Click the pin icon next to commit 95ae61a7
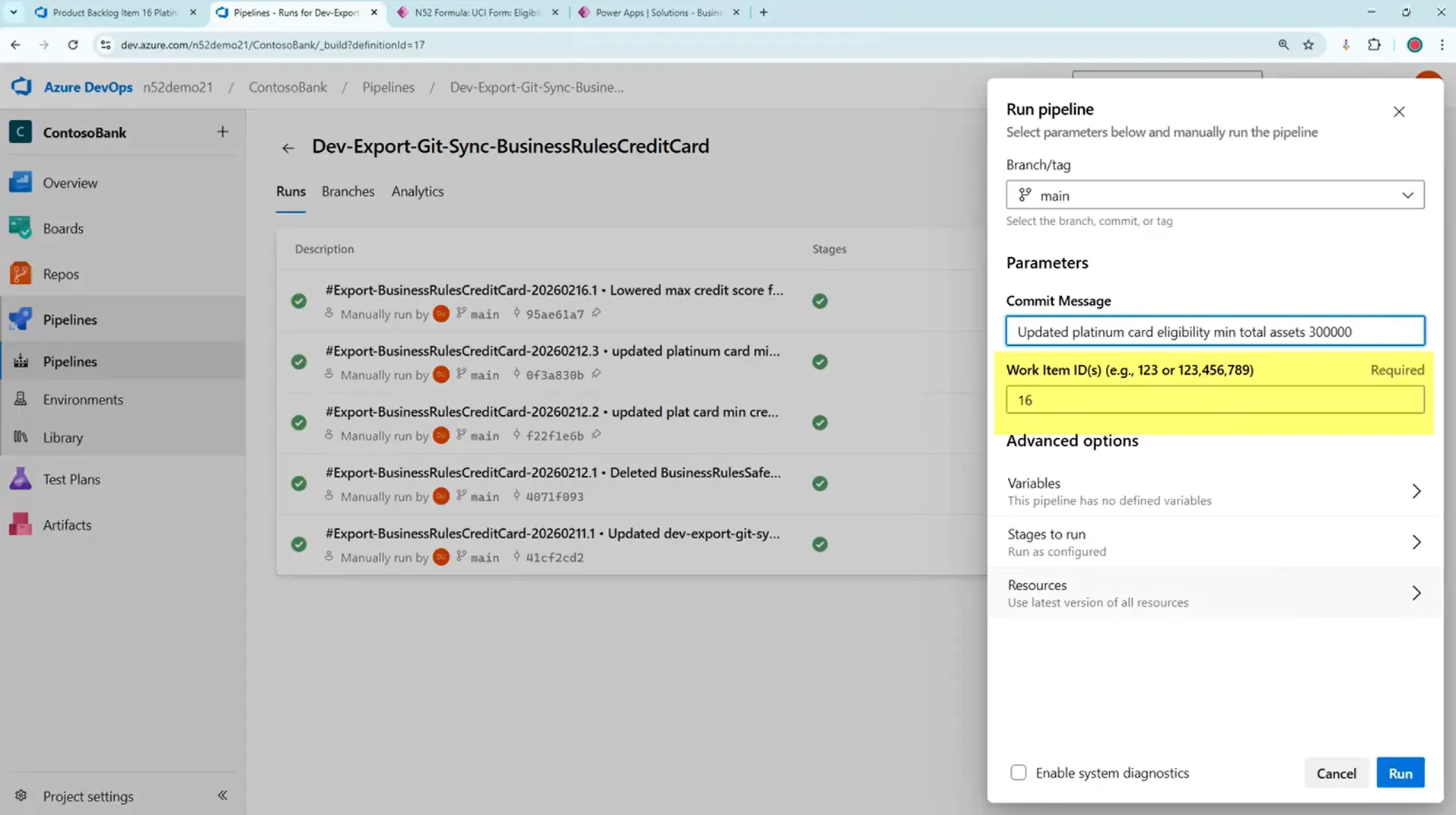1456x815 pixels. pyautogui.click(x=596, y=312)
